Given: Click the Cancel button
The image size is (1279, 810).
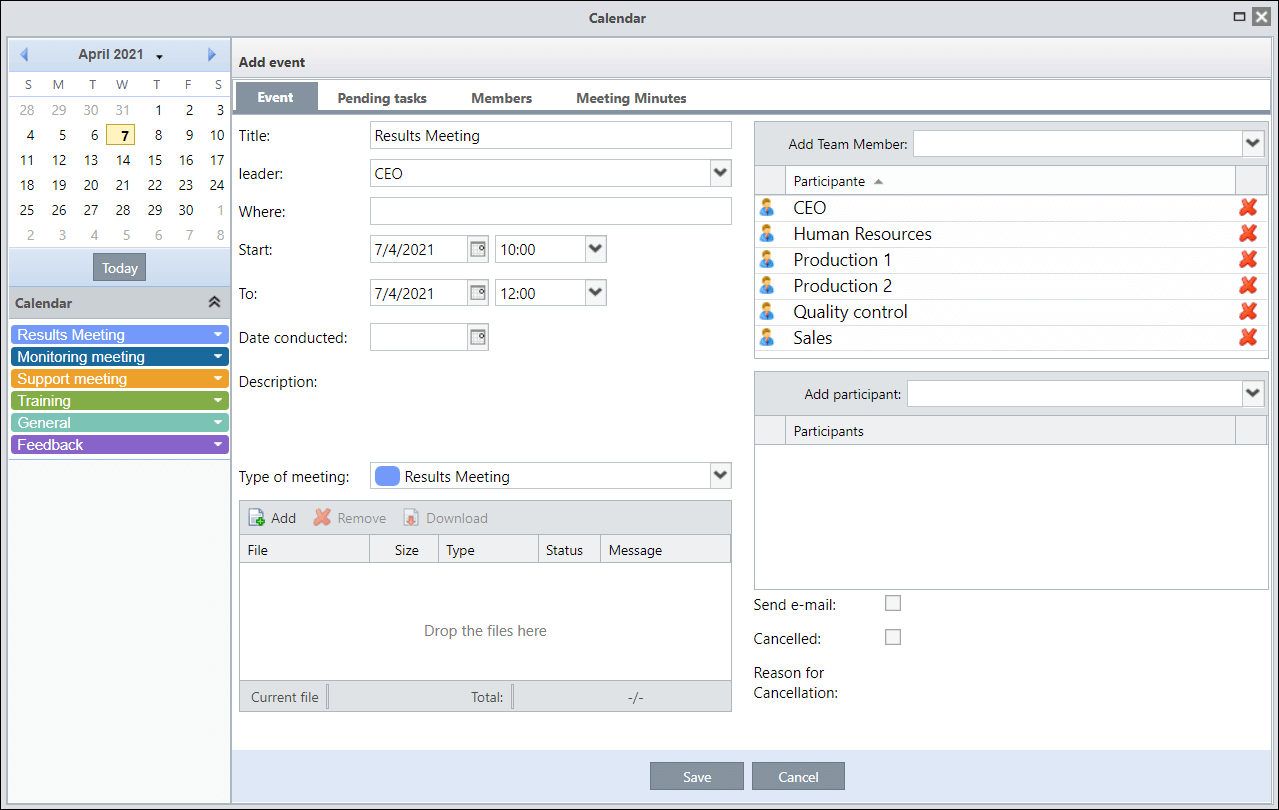Looking at the screenshot, I should tap(798, 777).
